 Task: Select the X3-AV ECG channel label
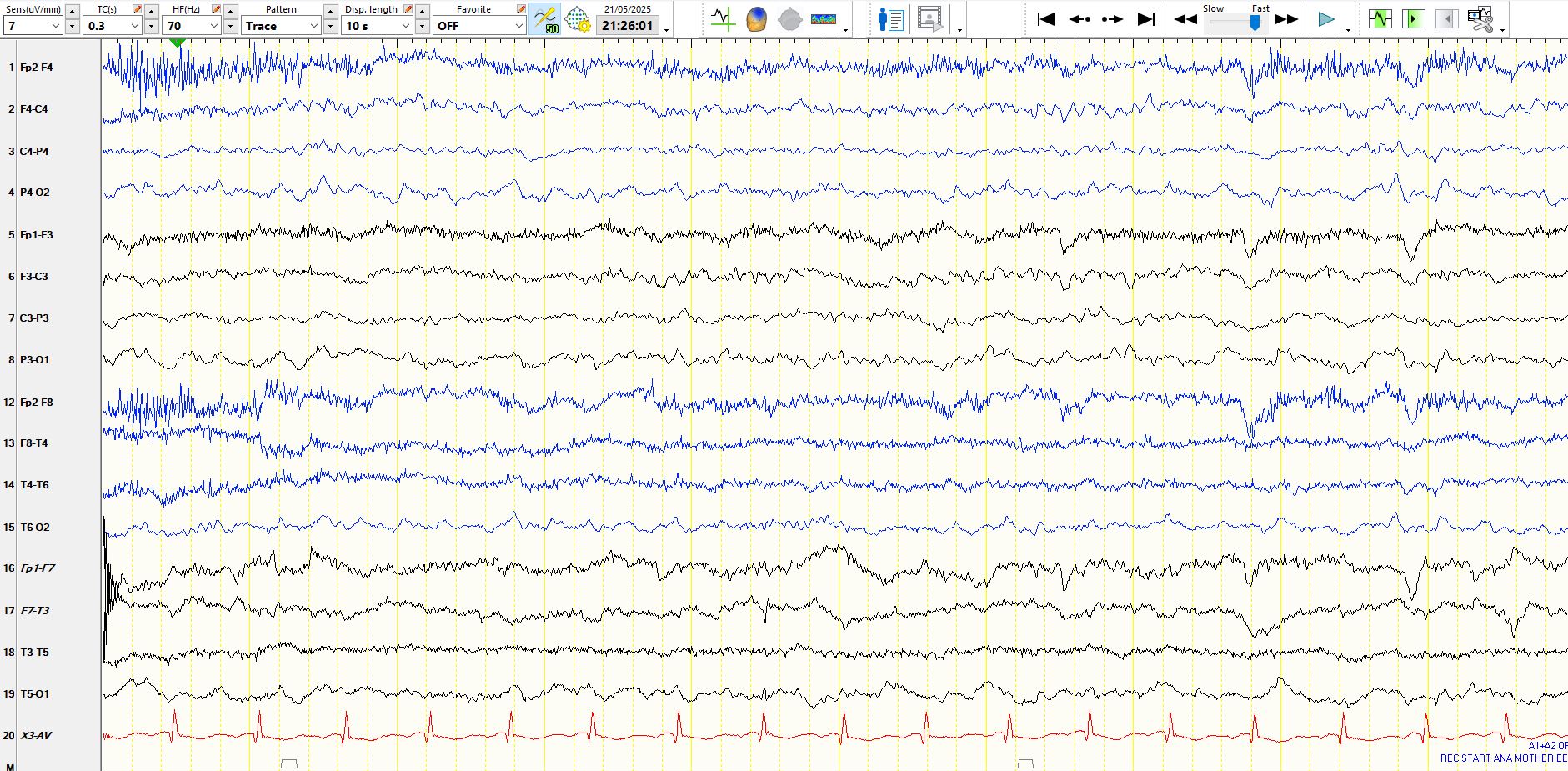pos(36,735)
